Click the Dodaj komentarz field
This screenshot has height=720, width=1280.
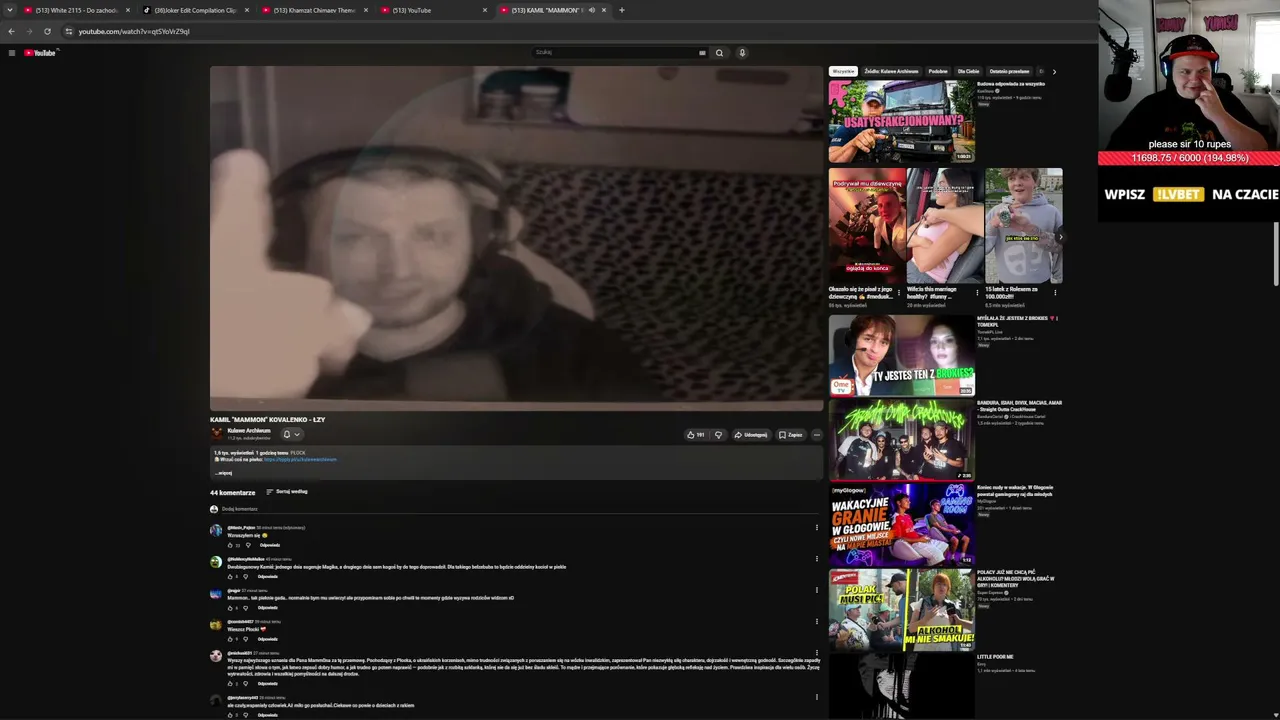pos(520,509)
